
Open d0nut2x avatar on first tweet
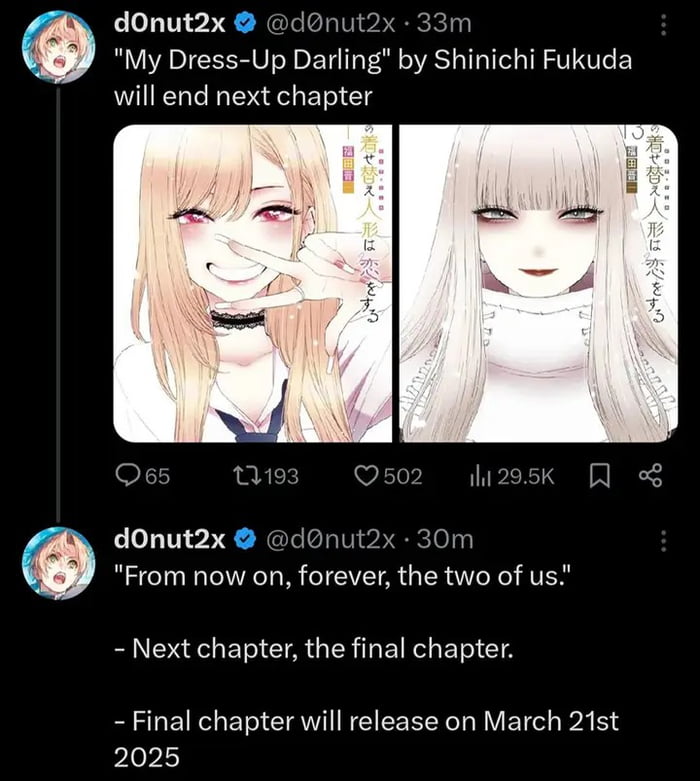(x=58, y=47)
